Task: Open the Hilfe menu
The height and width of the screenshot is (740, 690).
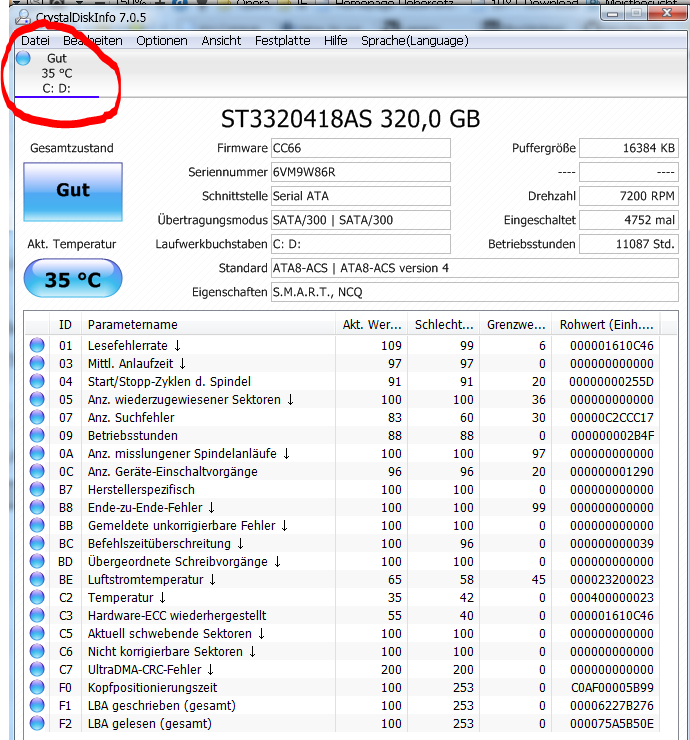Action: tap(336, 41)
